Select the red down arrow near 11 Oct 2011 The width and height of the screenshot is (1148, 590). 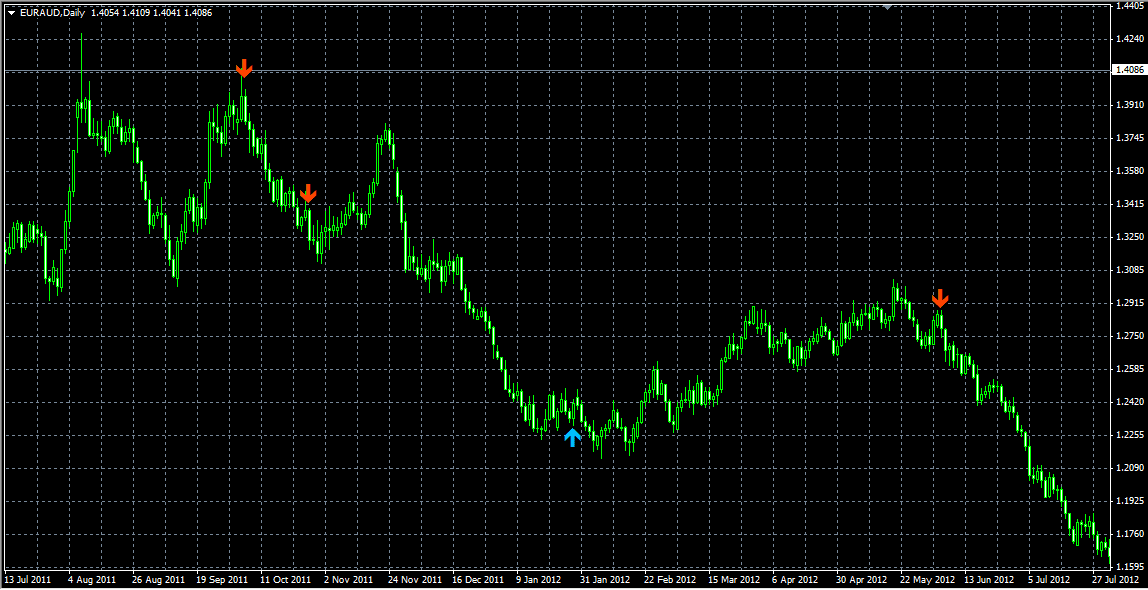pyautogui.click(x=308, y=194)
